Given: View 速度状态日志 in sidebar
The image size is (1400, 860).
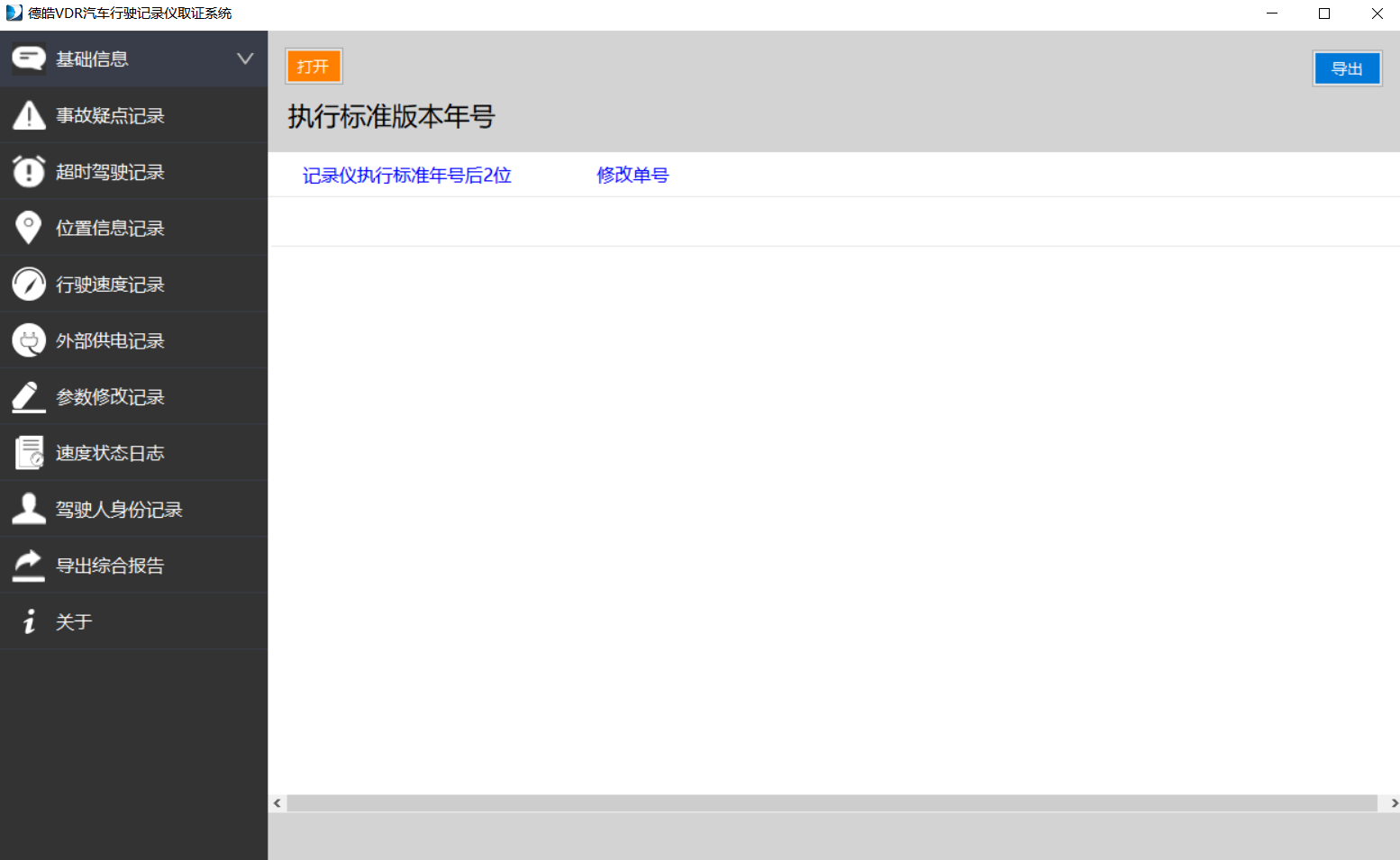Looking at the screenshot, I should 133,453.
